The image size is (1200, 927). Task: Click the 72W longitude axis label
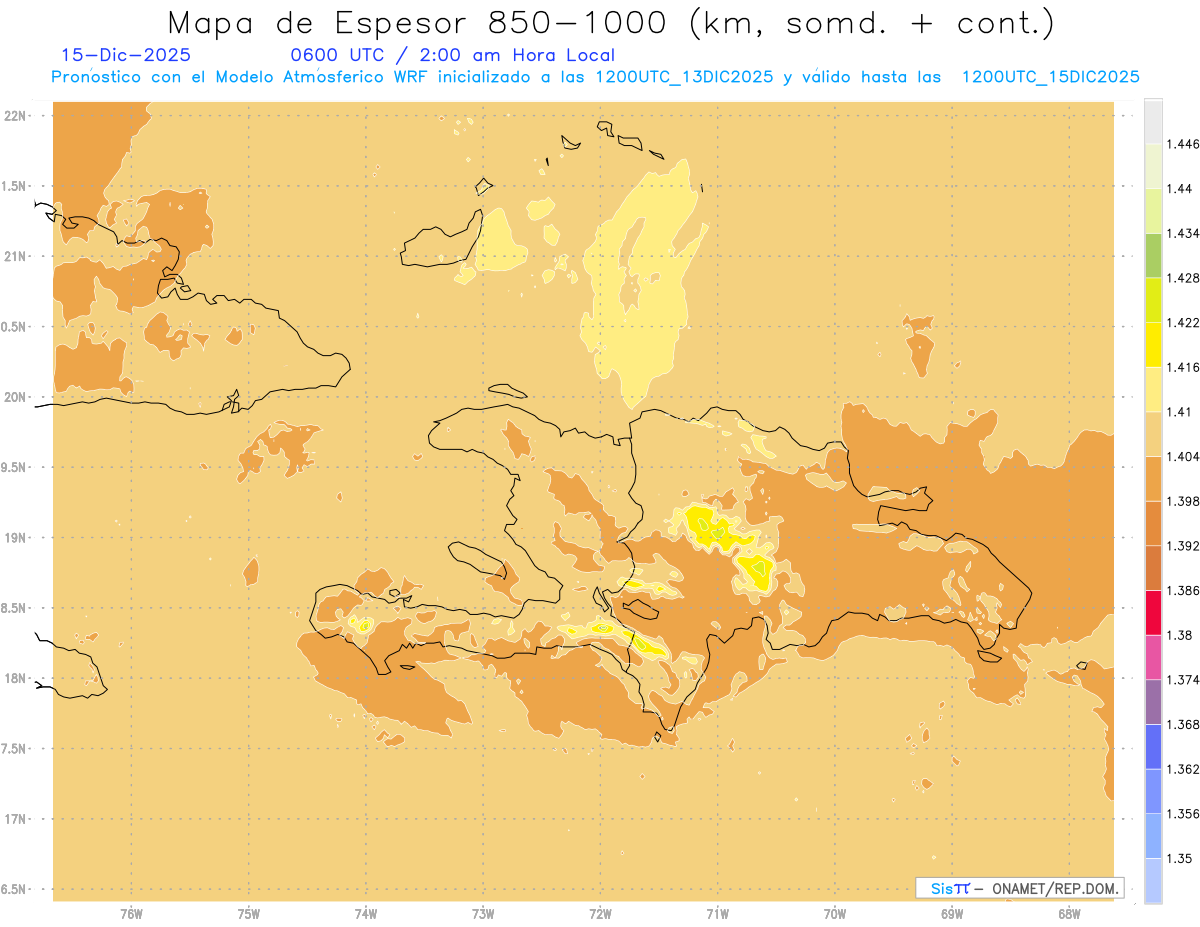pos(600,914)
